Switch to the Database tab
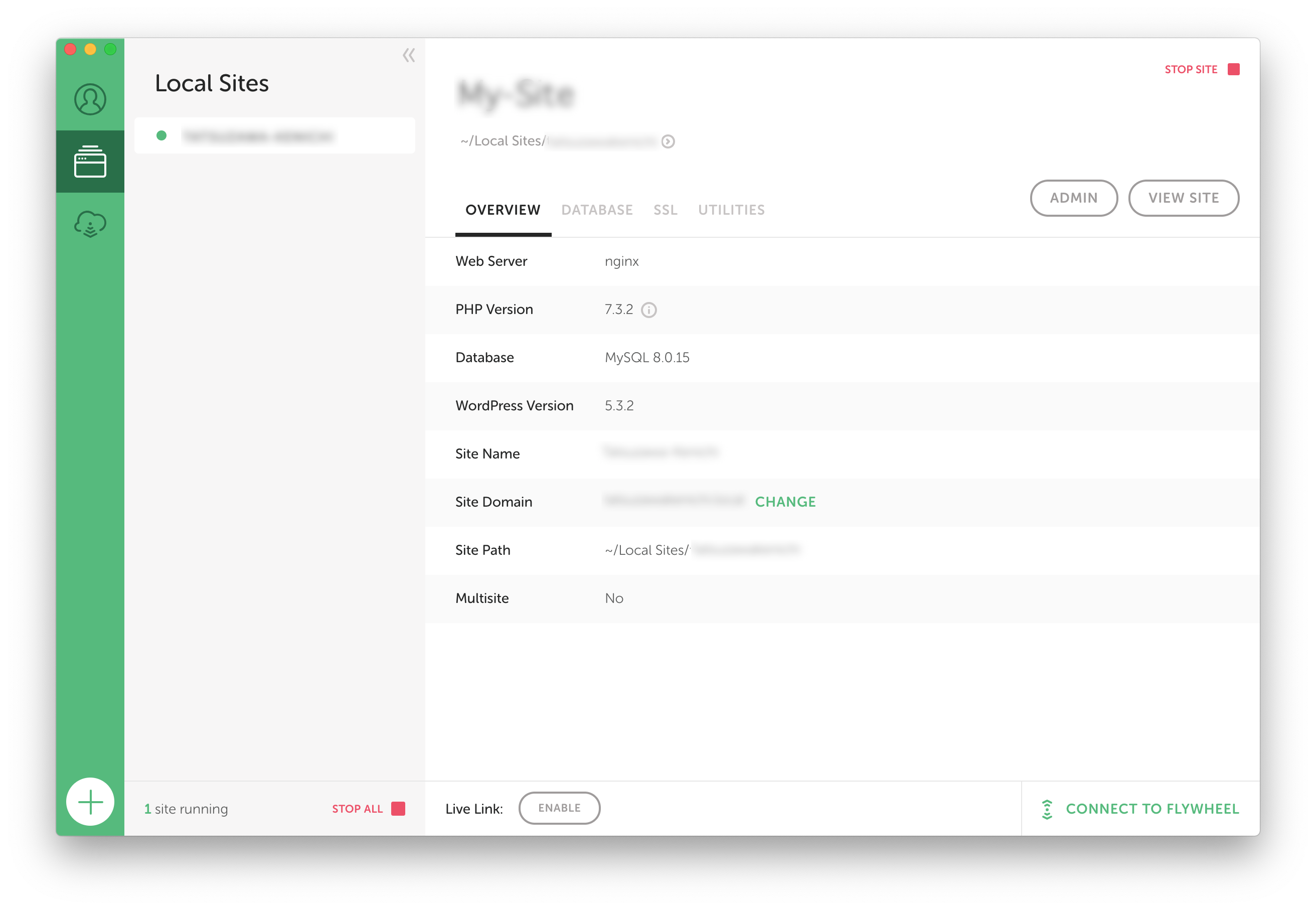1316x910 pixels. click(x=597, y=210)
